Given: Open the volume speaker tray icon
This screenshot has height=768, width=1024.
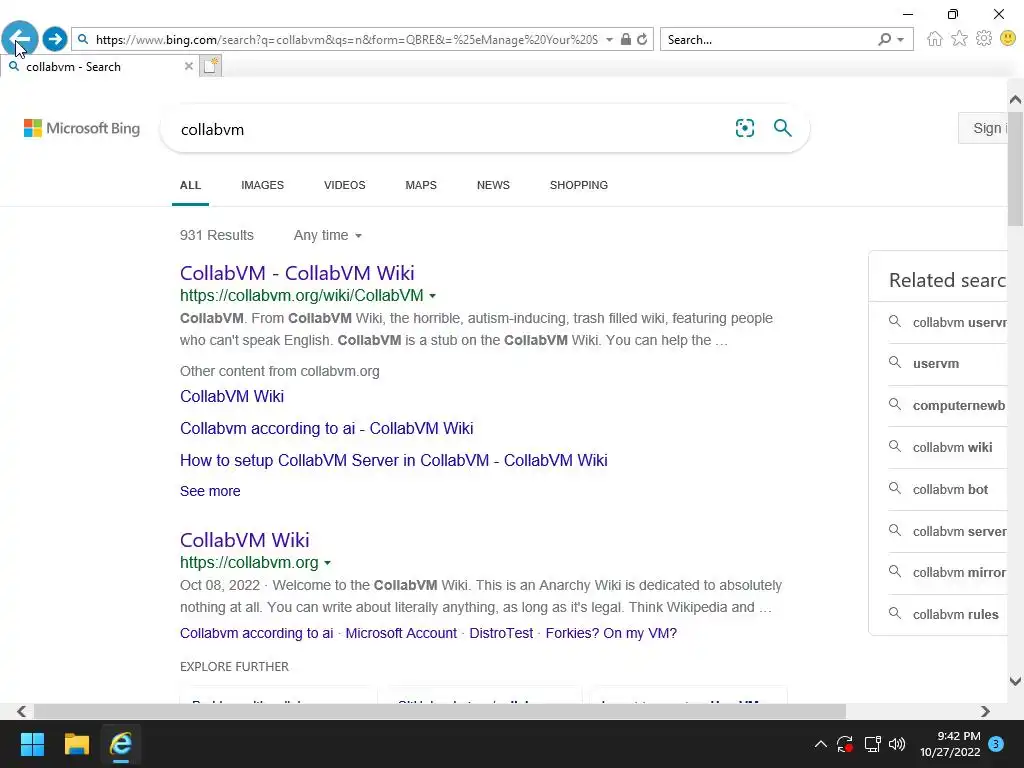Looking at the screenshot, I should point(897,744).
